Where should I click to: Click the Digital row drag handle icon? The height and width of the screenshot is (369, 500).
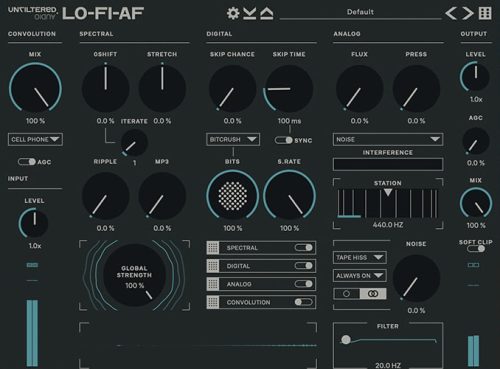click(213, 266)
